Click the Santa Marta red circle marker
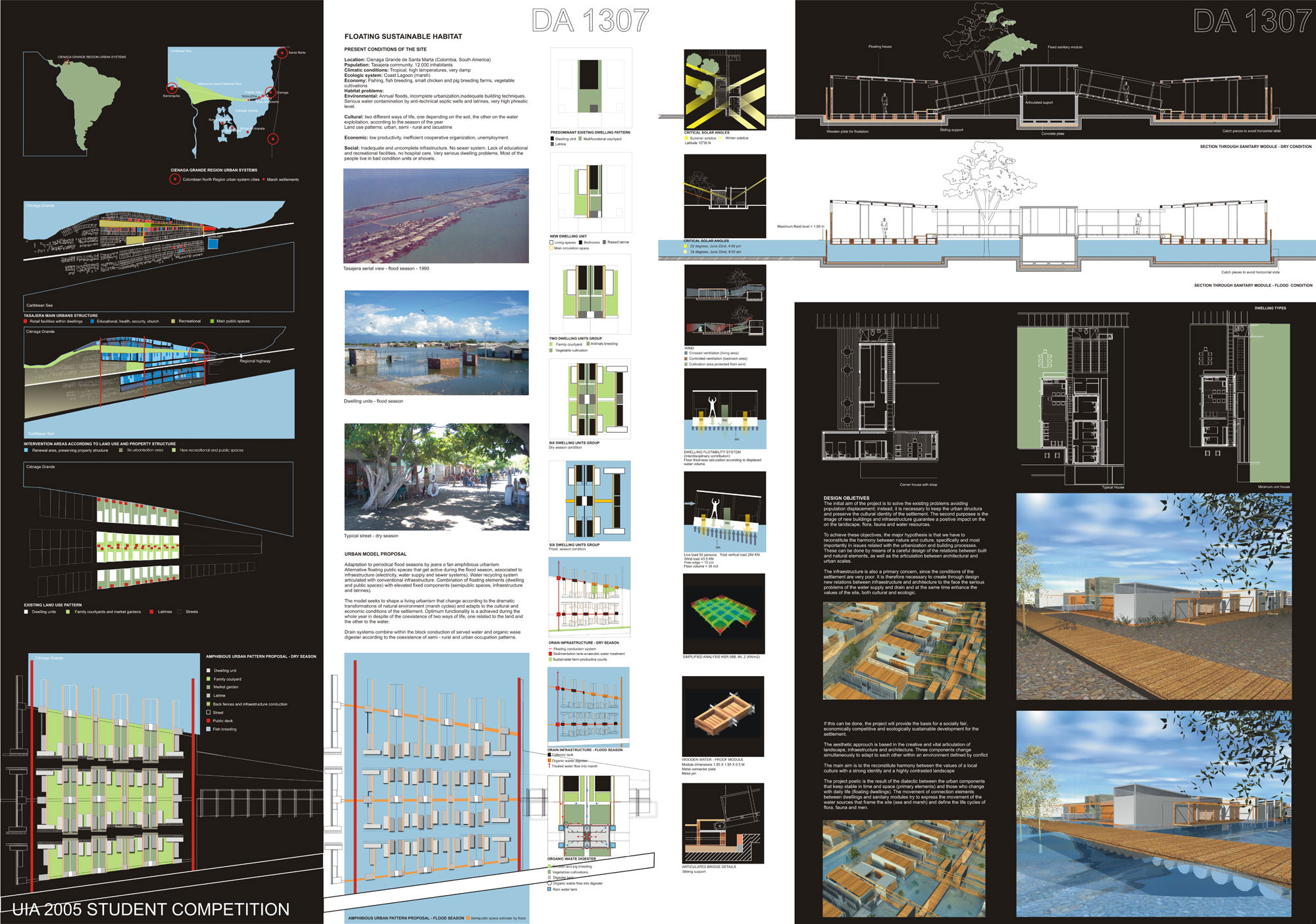 282,52
